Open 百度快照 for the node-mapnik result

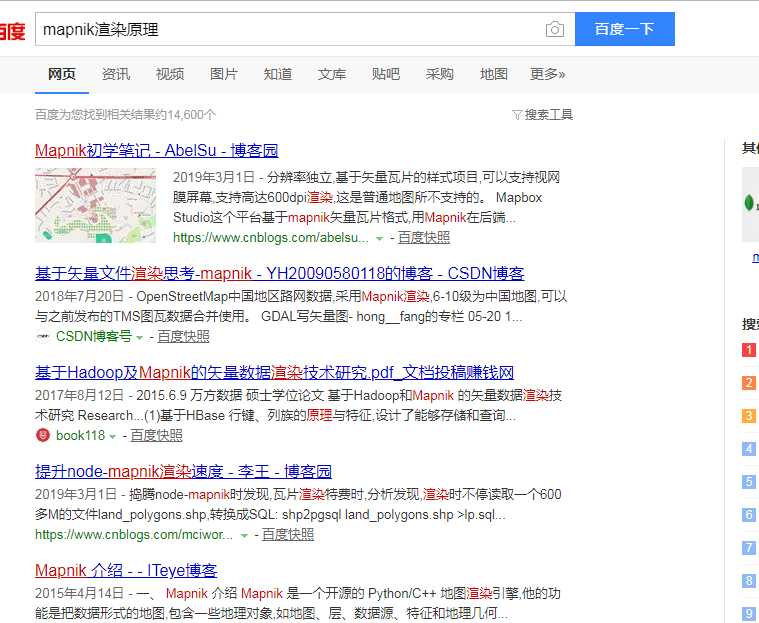point(288,534)
